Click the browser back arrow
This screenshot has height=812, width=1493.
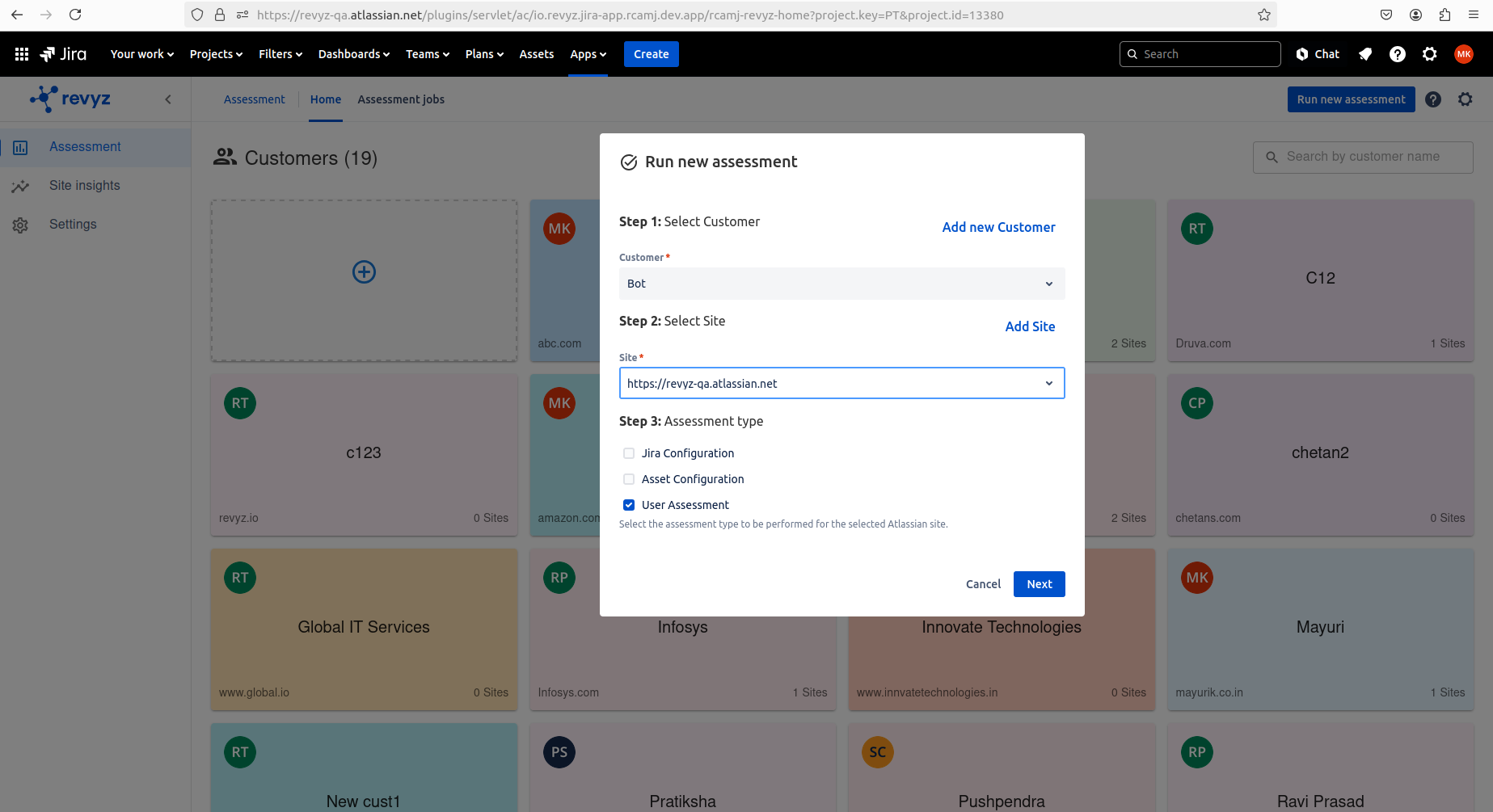click(x=17, y=15)
